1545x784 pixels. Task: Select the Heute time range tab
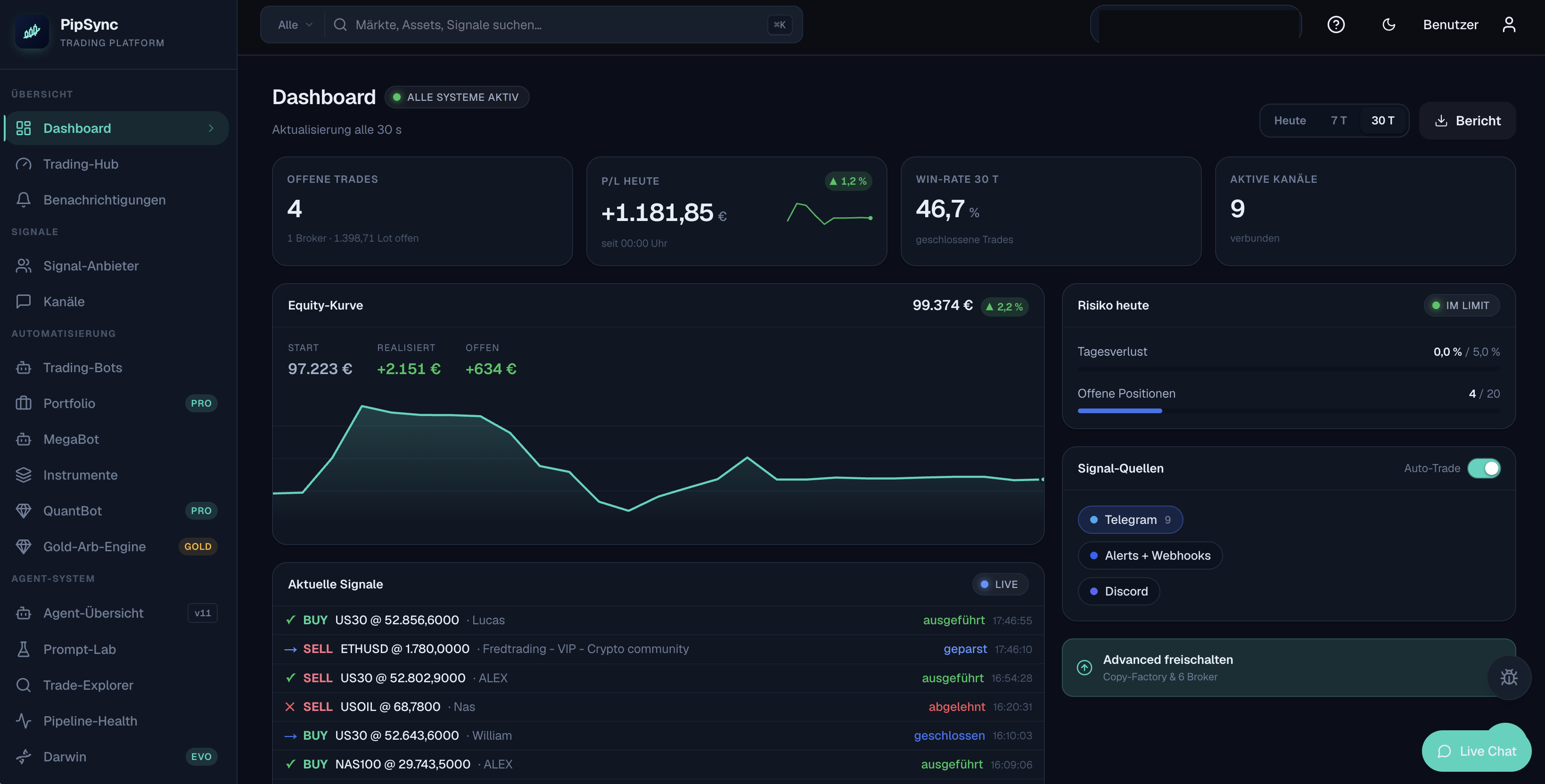pyautogui.click(x=1290, y=121)
